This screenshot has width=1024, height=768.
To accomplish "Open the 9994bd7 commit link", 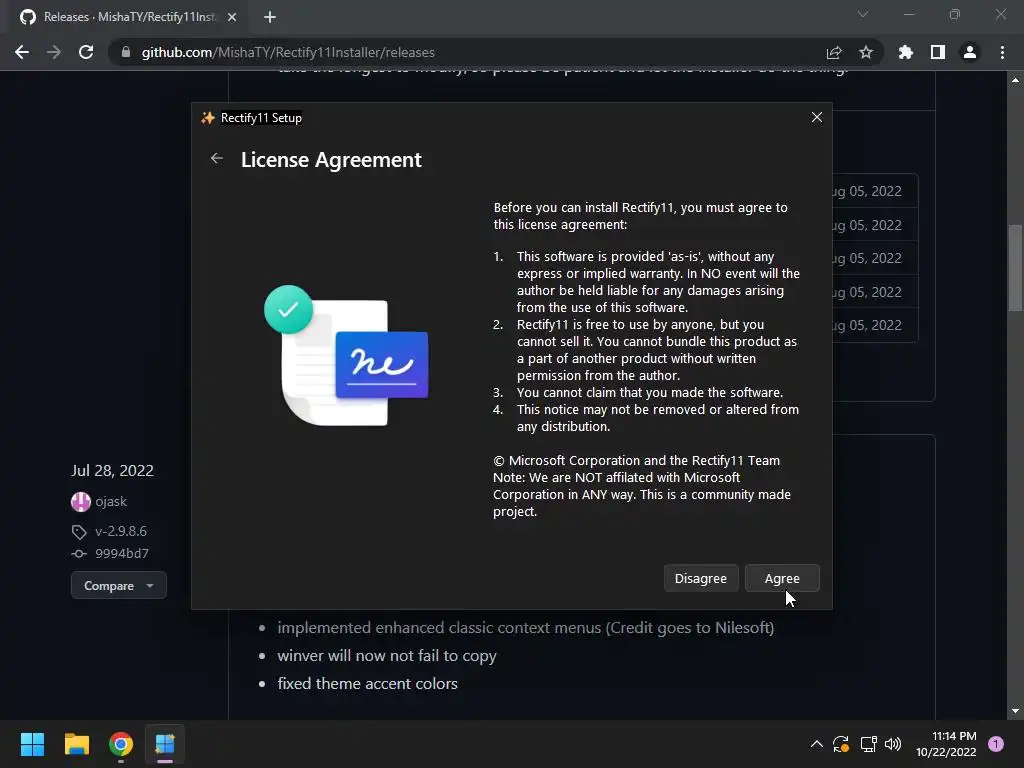I will [x=121, y=553].
